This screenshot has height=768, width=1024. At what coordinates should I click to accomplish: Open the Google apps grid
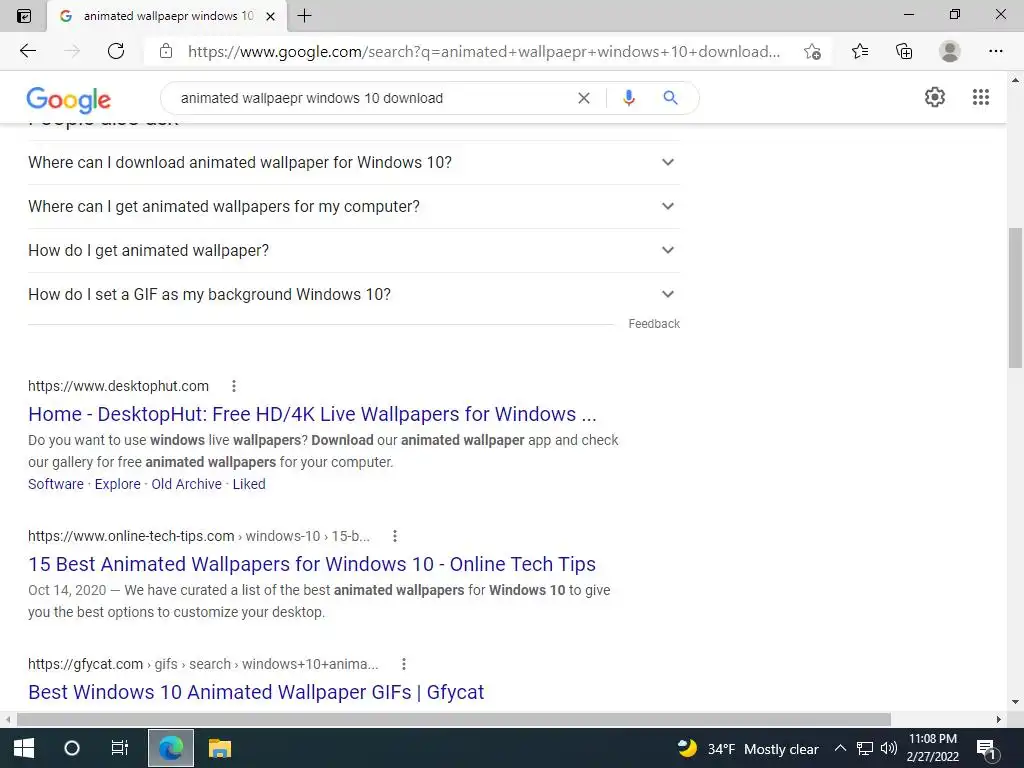coord(981,97)
